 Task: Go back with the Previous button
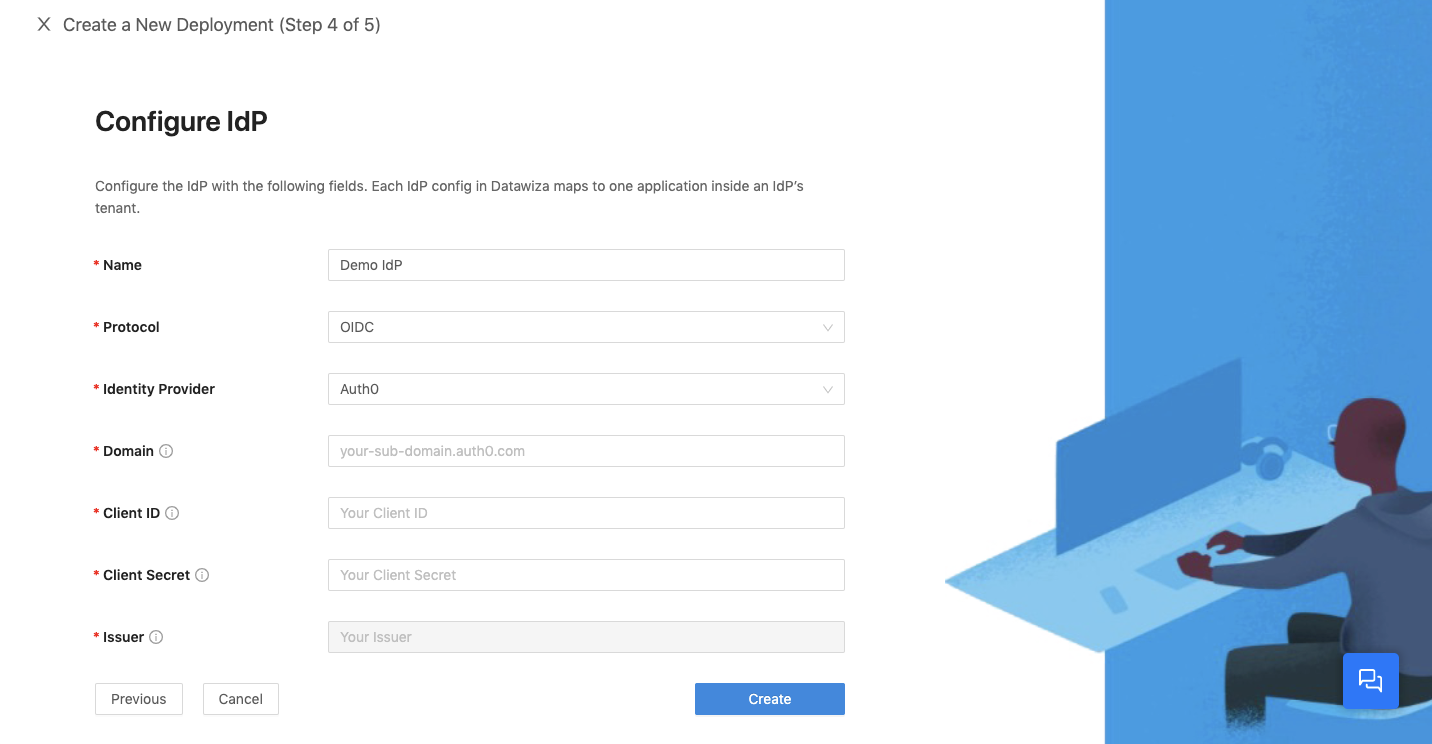139,699
